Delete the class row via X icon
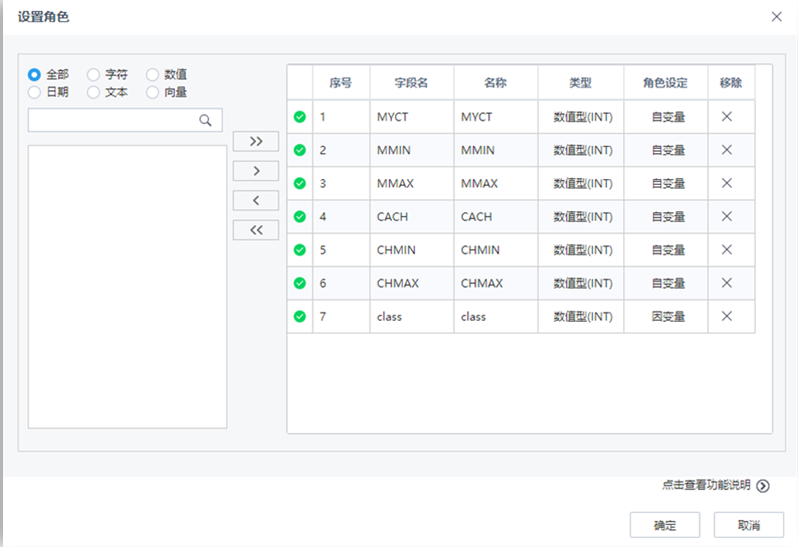This screenshot has width=798, height=547. click(727, 316)
